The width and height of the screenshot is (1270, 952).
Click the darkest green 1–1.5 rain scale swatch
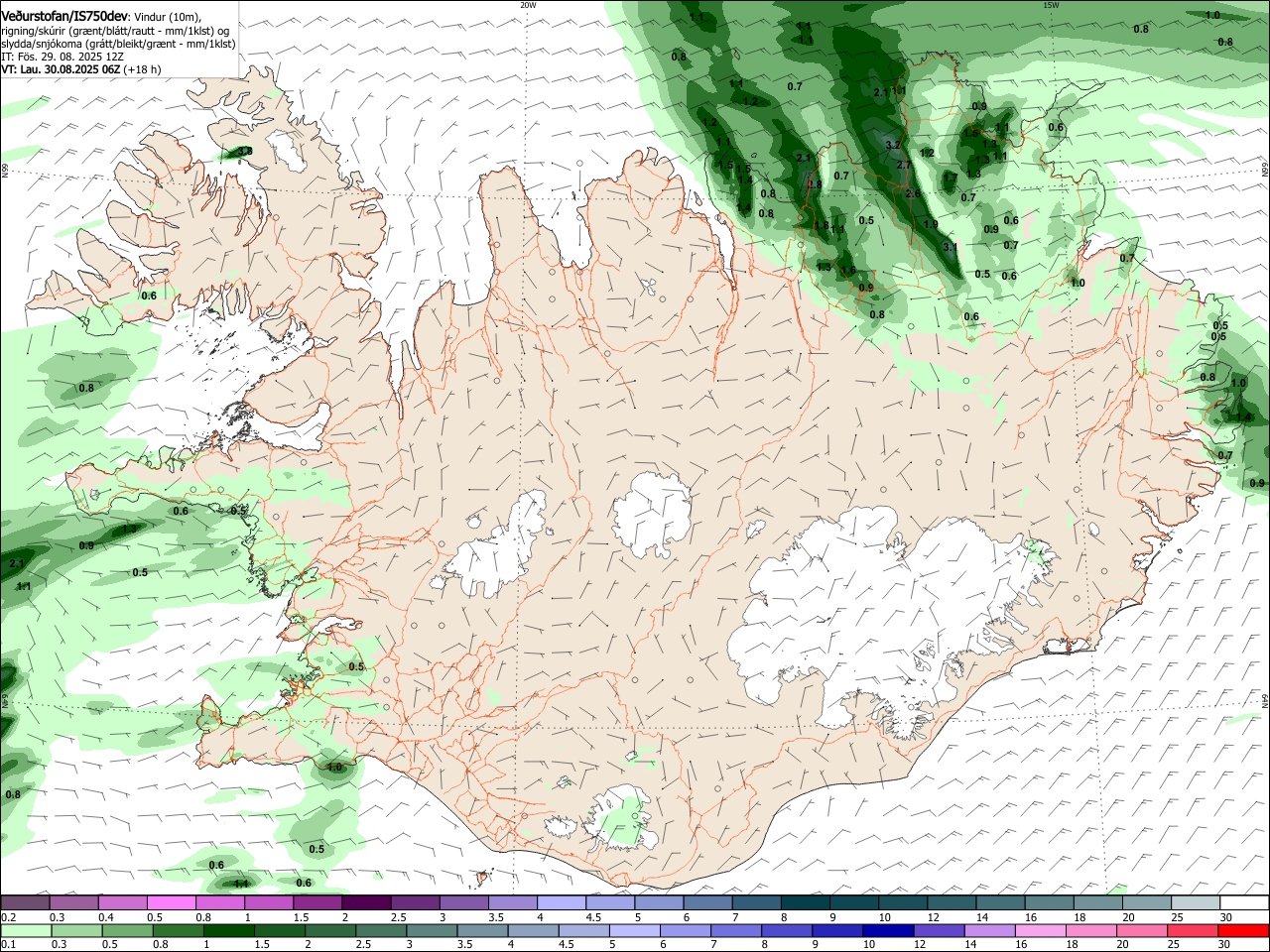click(228, 930)
